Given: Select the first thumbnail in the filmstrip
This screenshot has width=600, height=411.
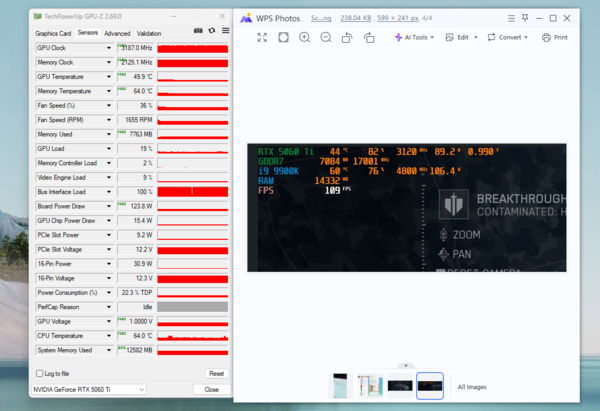Looking at the screenshot, I should coord(340,386).
